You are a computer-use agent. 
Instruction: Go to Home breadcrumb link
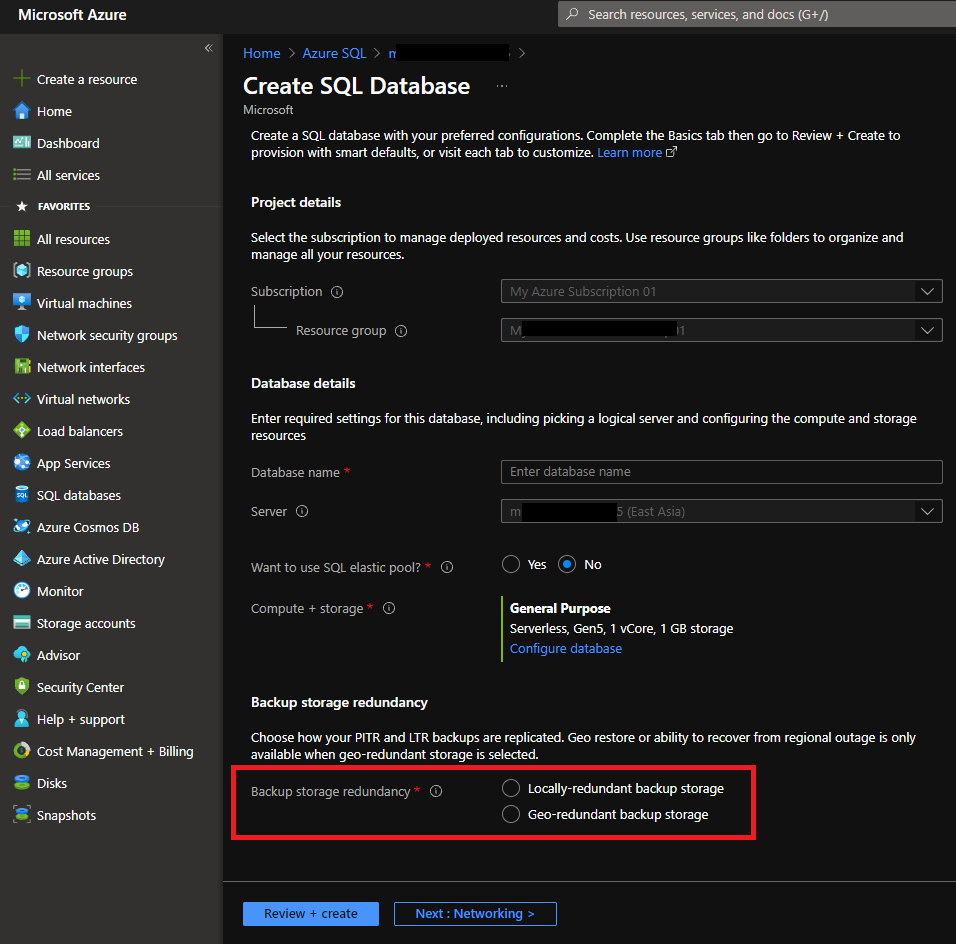point(262,53)
